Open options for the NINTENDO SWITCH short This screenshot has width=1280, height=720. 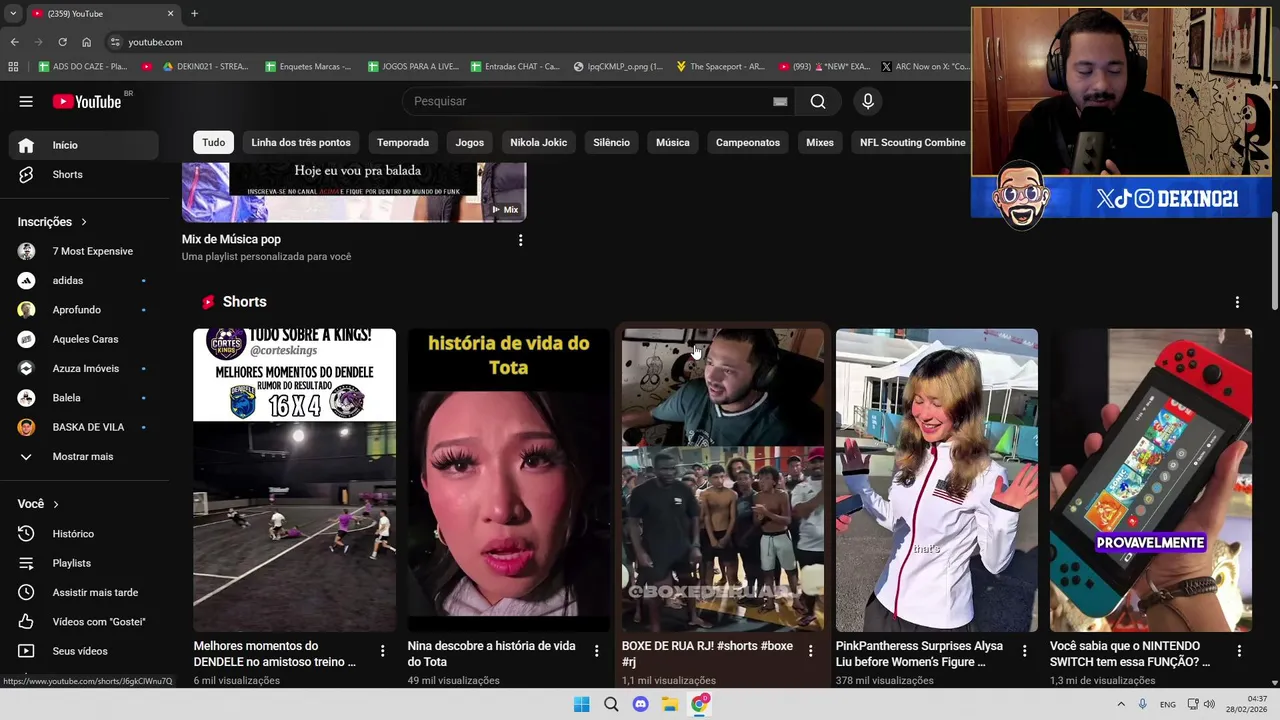point(1239,651)
